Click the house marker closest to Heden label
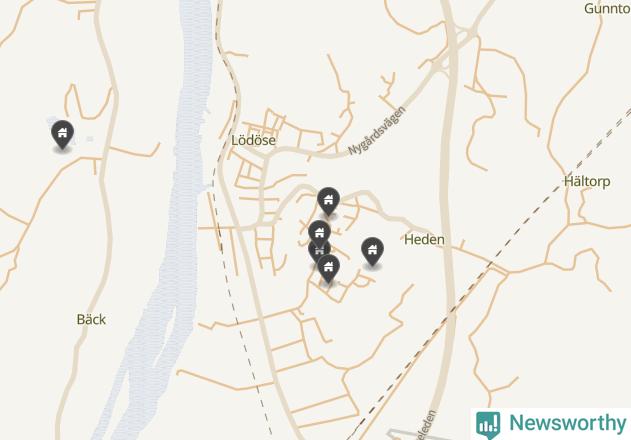631x440 pixels. click(372, 252)
